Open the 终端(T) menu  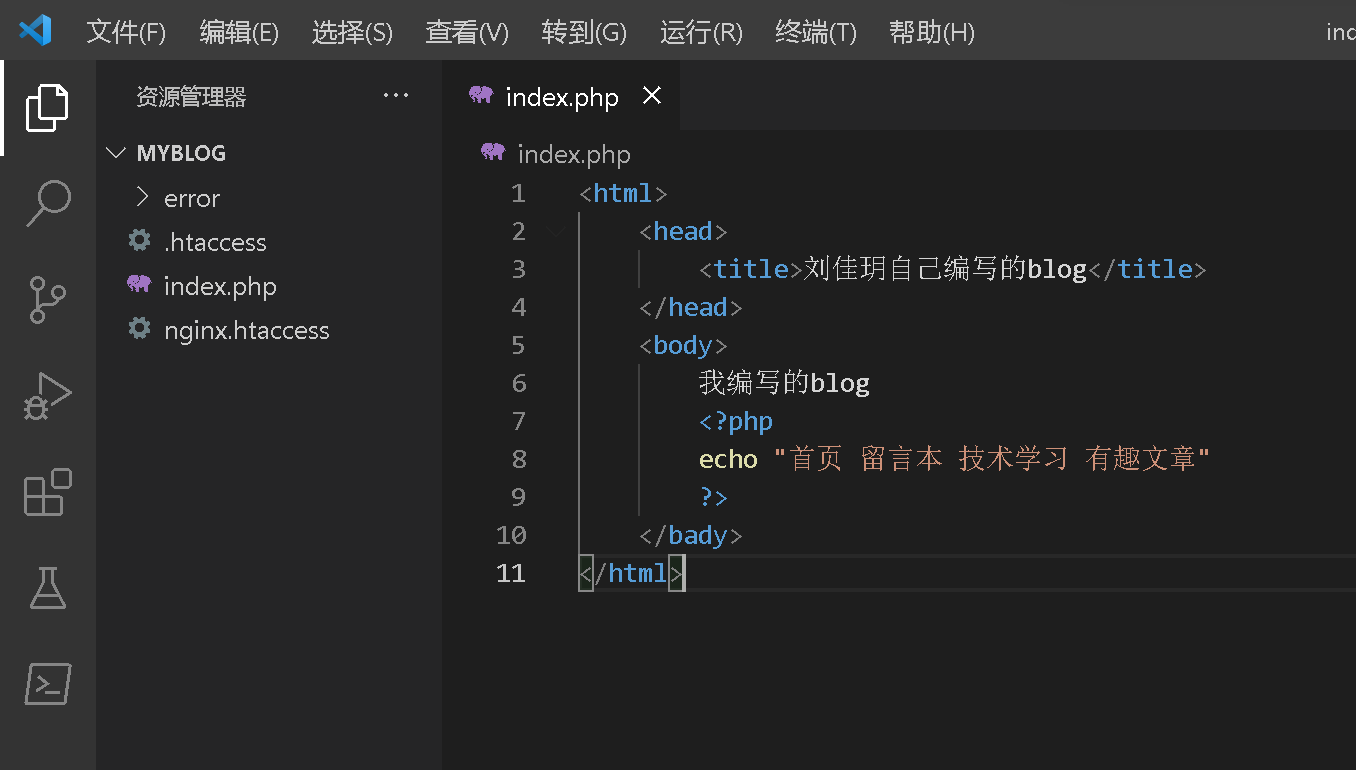[816, 32]
